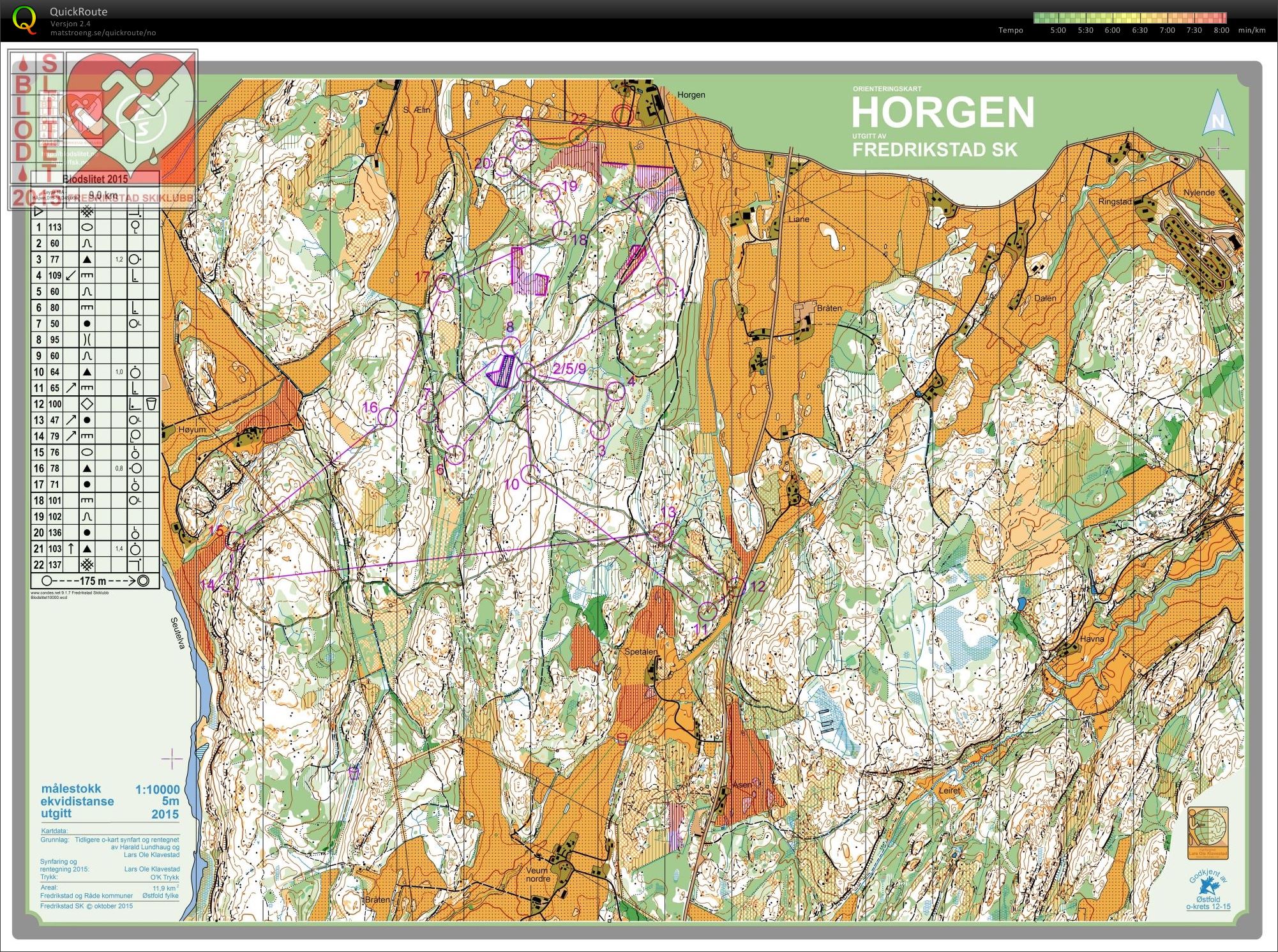Screen dimensions: 1278x952
Task: Click the double-circle finish symbol near Horgen
Action: coord(622,115)
